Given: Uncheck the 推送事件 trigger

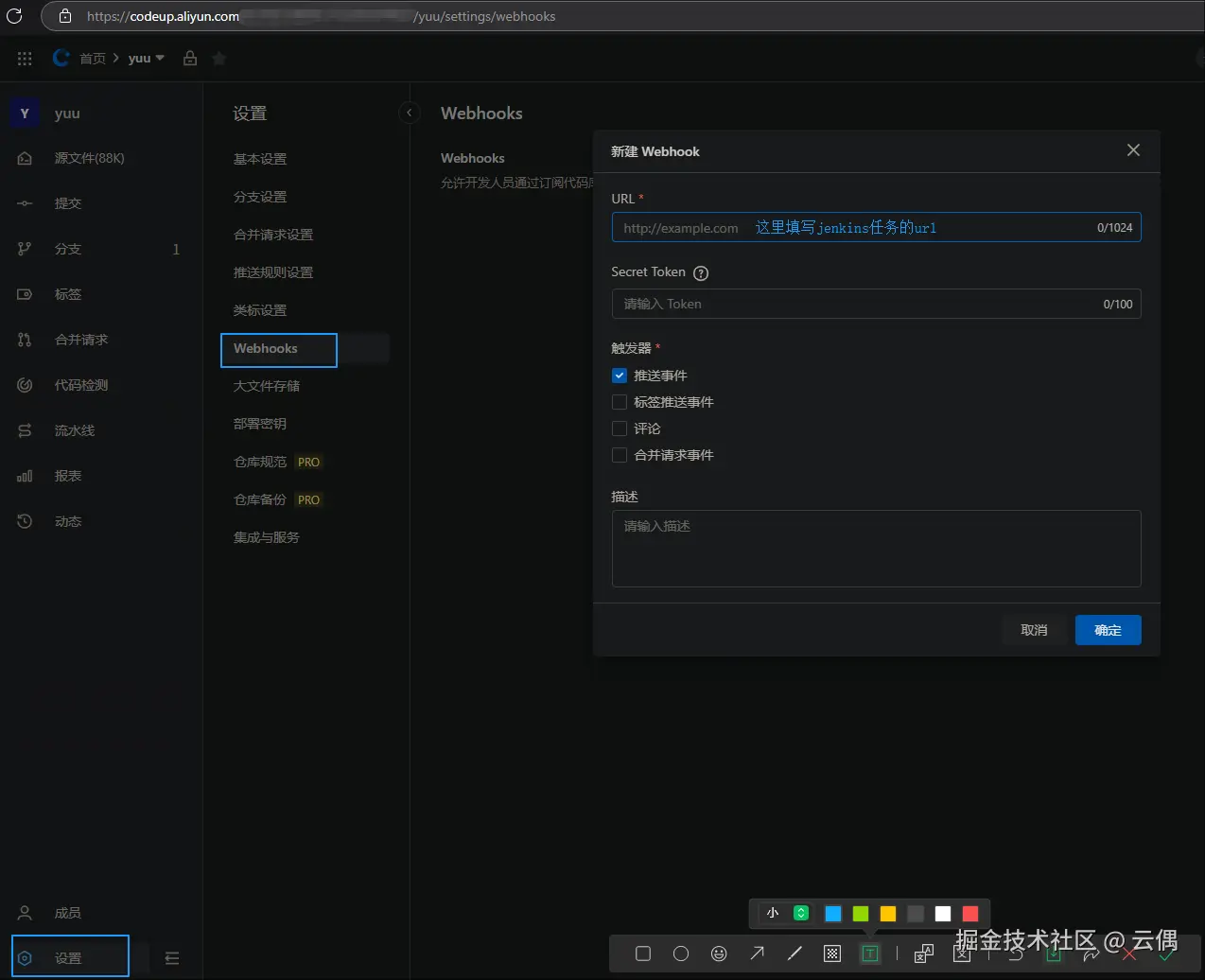Looking at the screenshot, I should [x=620, y=376].
